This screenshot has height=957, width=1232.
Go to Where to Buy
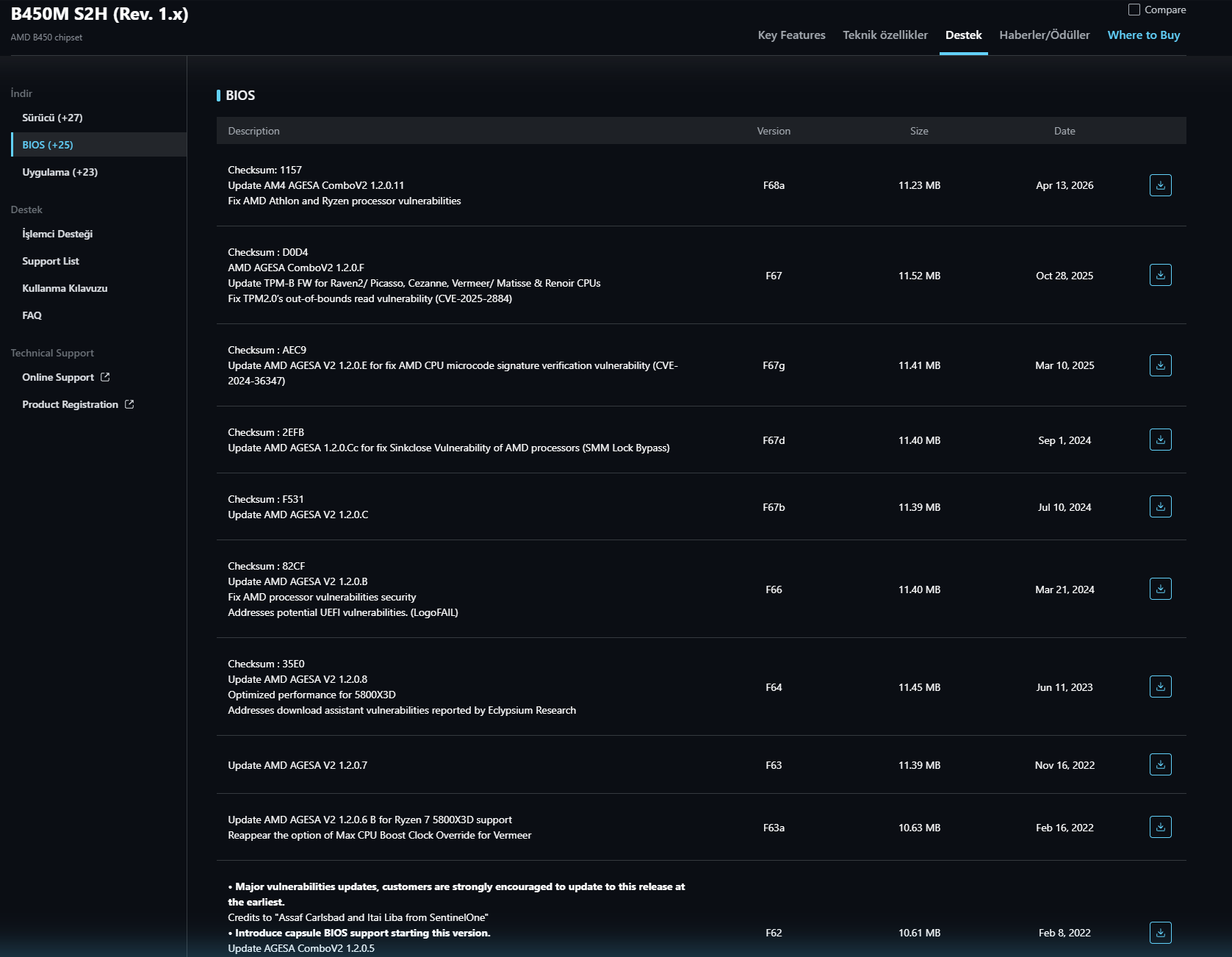click(1144, 35)
